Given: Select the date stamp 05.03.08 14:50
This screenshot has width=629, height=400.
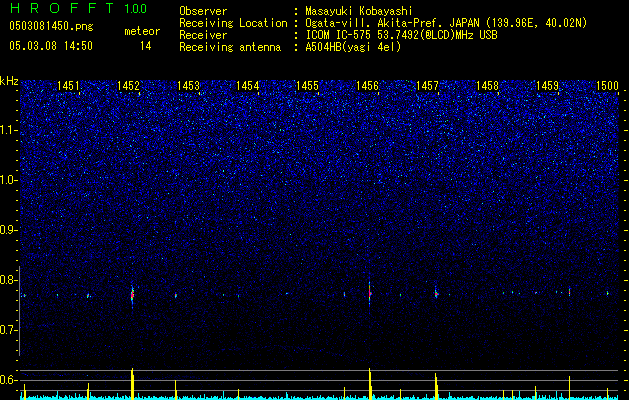Looking at the screenshot, I should coord(51,46).
